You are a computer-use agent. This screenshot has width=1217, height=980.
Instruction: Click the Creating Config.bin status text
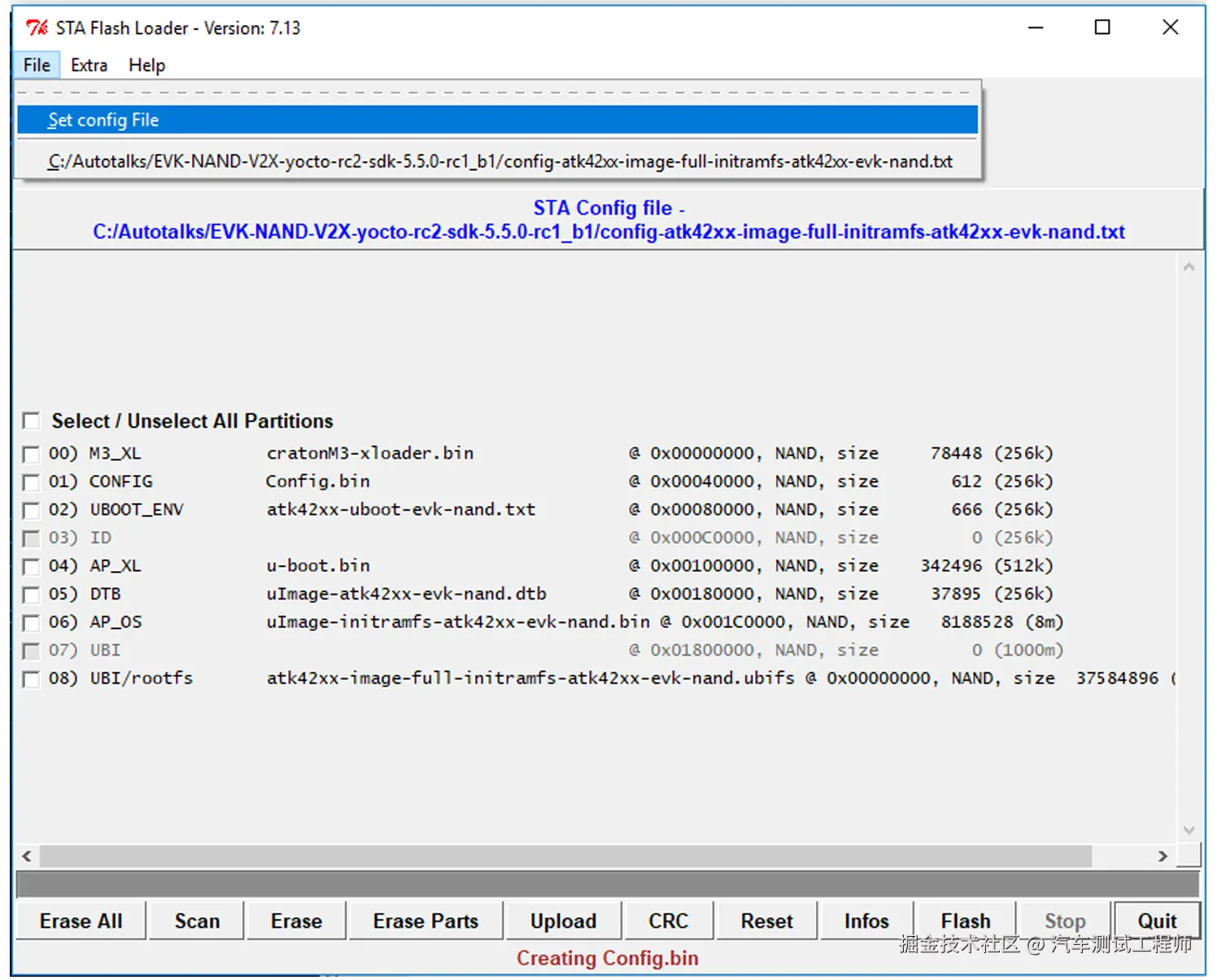click(x=608, y=958)
